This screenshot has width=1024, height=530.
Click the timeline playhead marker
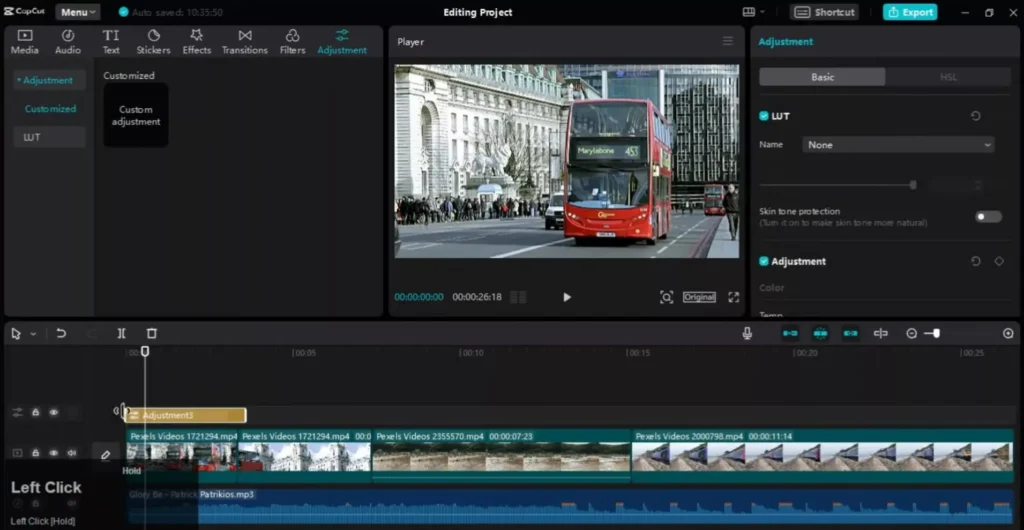point(145,351)
